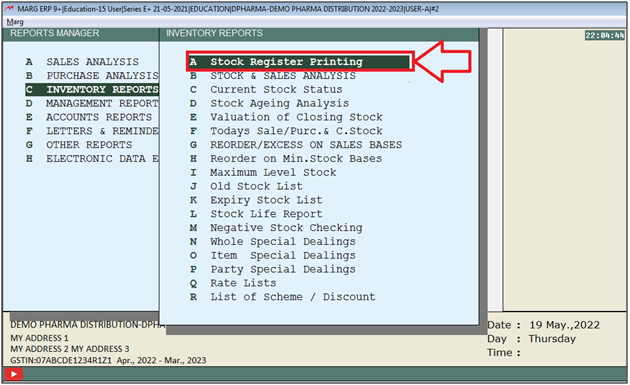Open STOCK & SALES ANALYSIS report
Viewport: 630px width, 385px height.
pyautogui.click(x=283, y=76)
